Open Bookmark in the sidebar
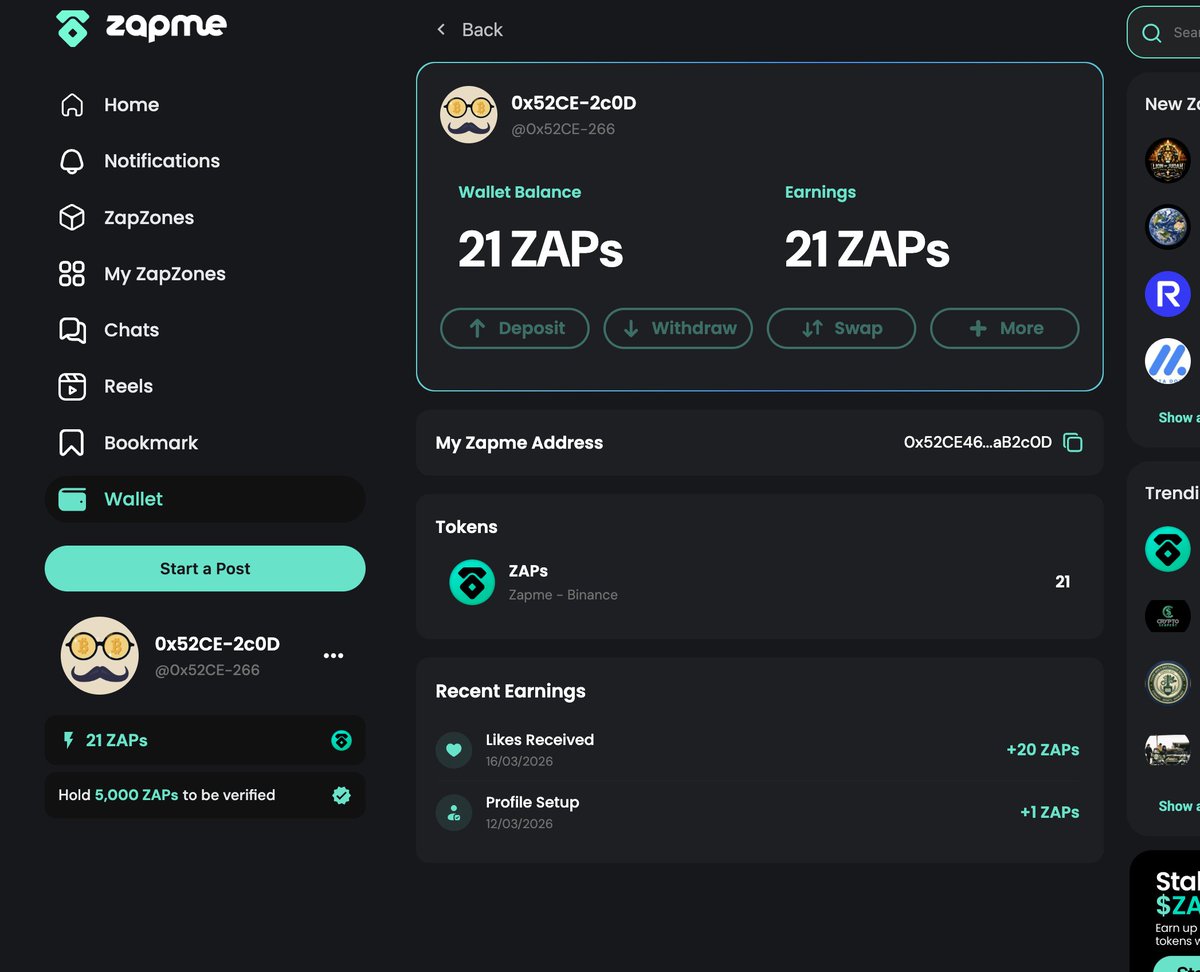 pos(128,443)
